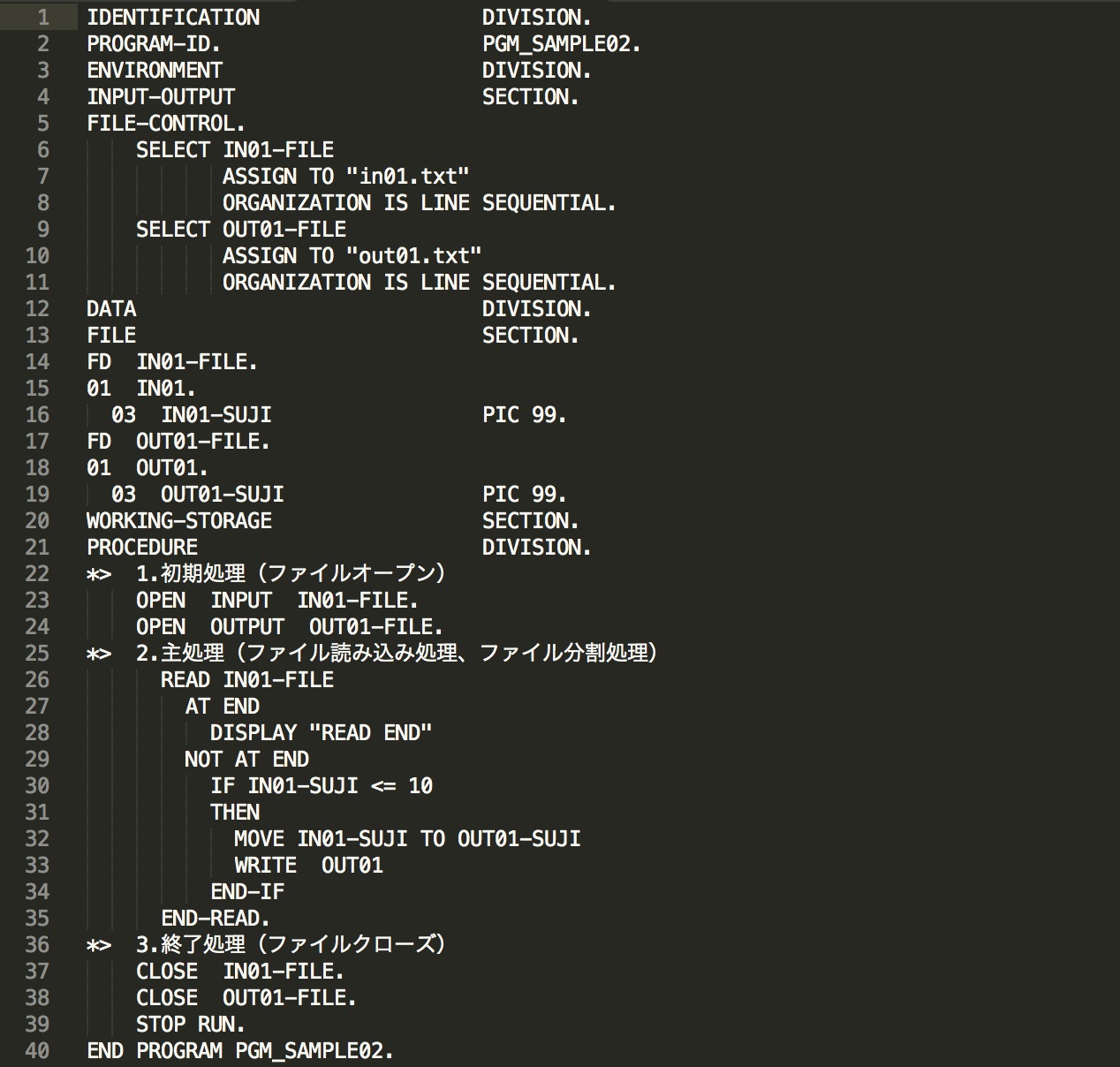The height and width of the screenshot is (1067, 1120).
Task: Click line number 1 in the gutter
Action: (x=43, y=18)
